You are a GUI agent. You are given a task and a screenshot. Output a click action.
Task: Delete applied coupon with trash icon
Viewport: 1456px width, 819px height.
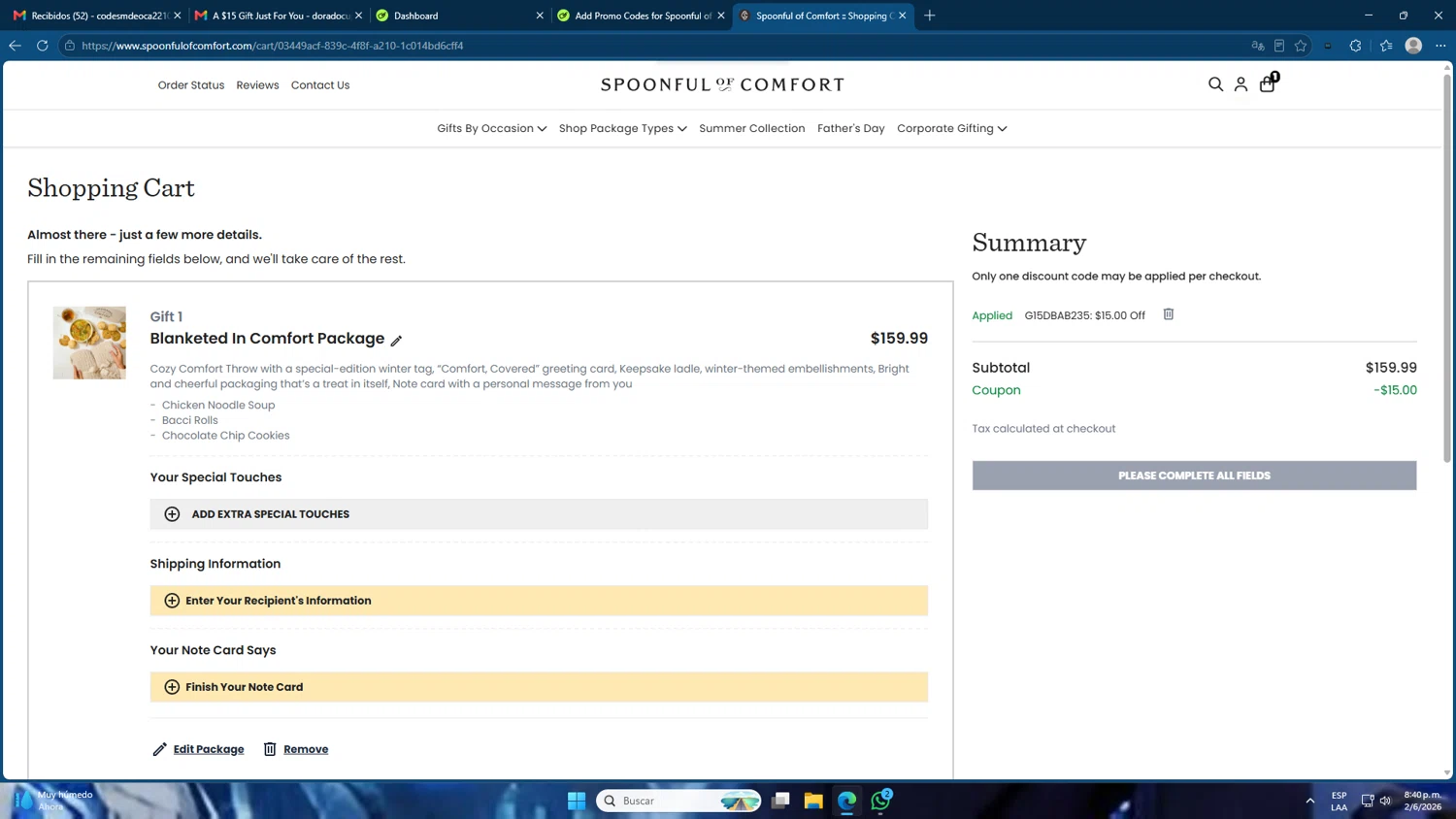[x=1169, y=314]
